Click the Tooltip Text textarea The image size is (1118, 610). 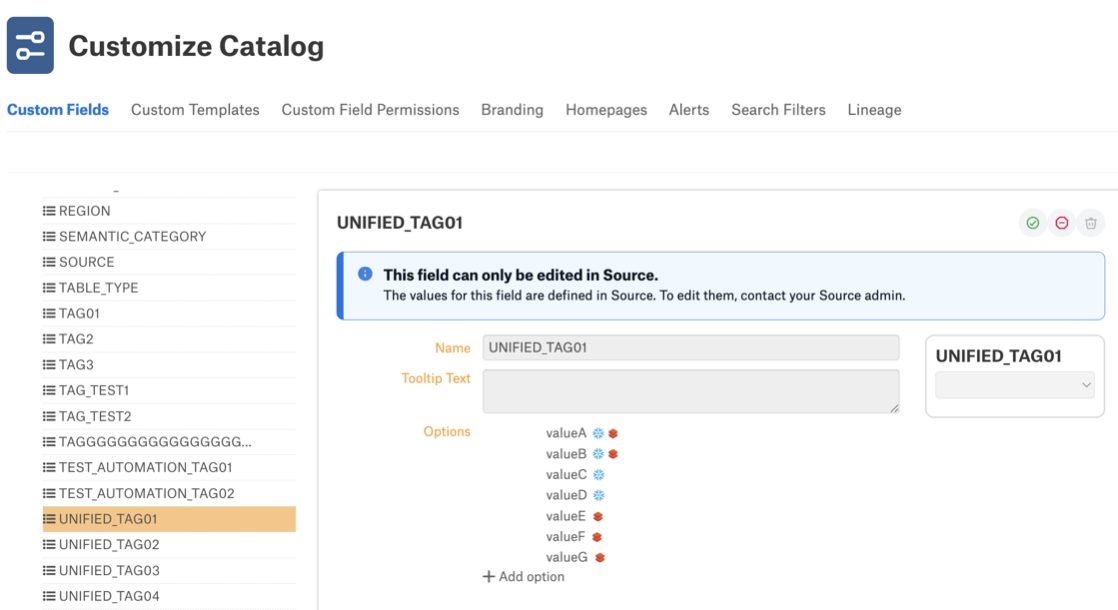(x=690, y=391)
